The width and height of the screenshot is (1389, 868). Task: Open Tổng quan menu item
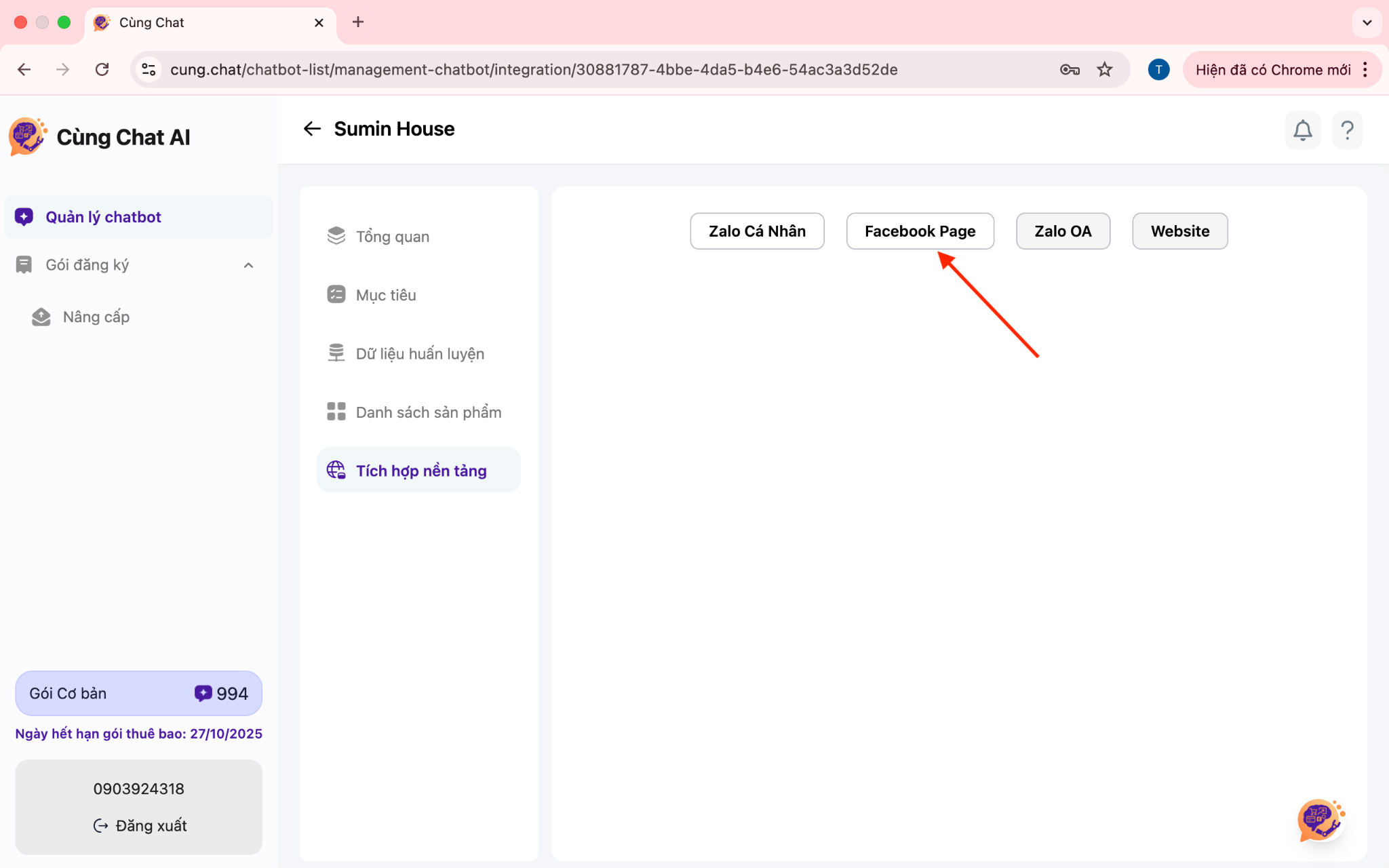(392, 237)
